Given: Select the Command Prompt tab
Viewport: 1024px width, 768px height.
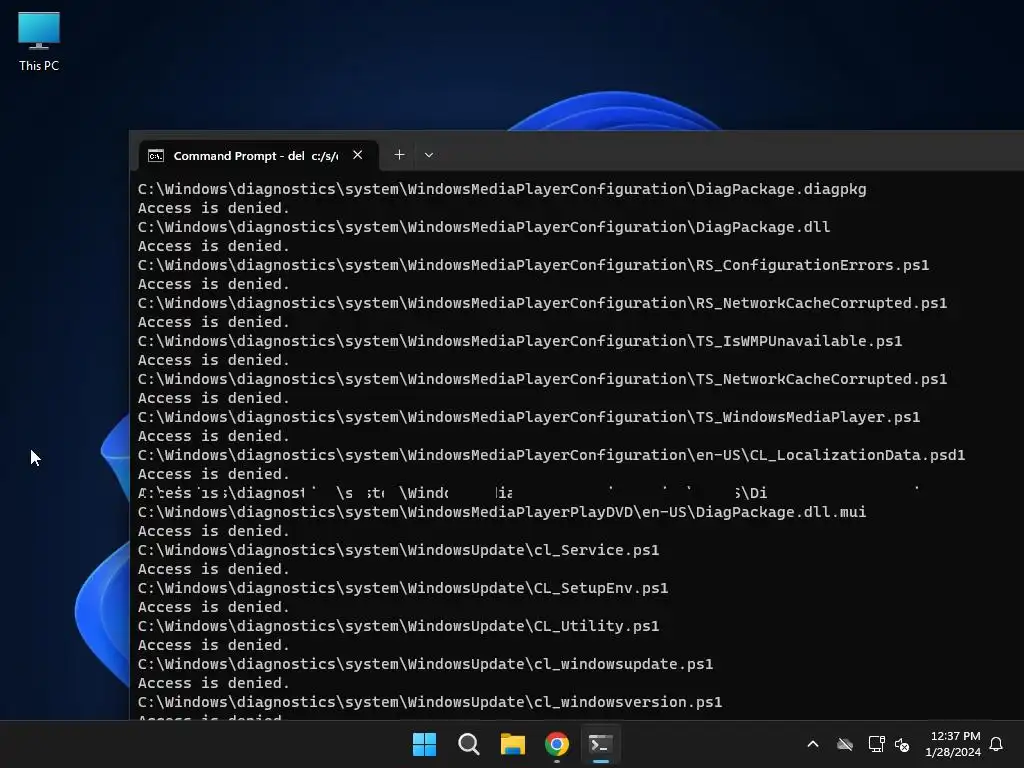Looking at the screenshot, I should point(258,155).
